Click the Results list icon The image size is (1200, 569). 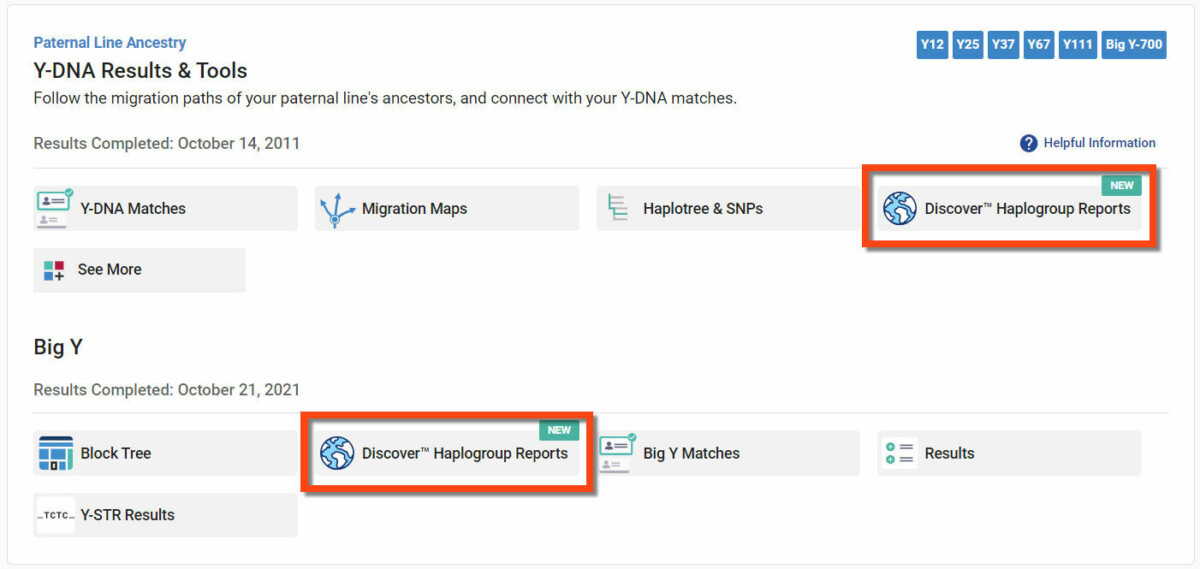900,453
